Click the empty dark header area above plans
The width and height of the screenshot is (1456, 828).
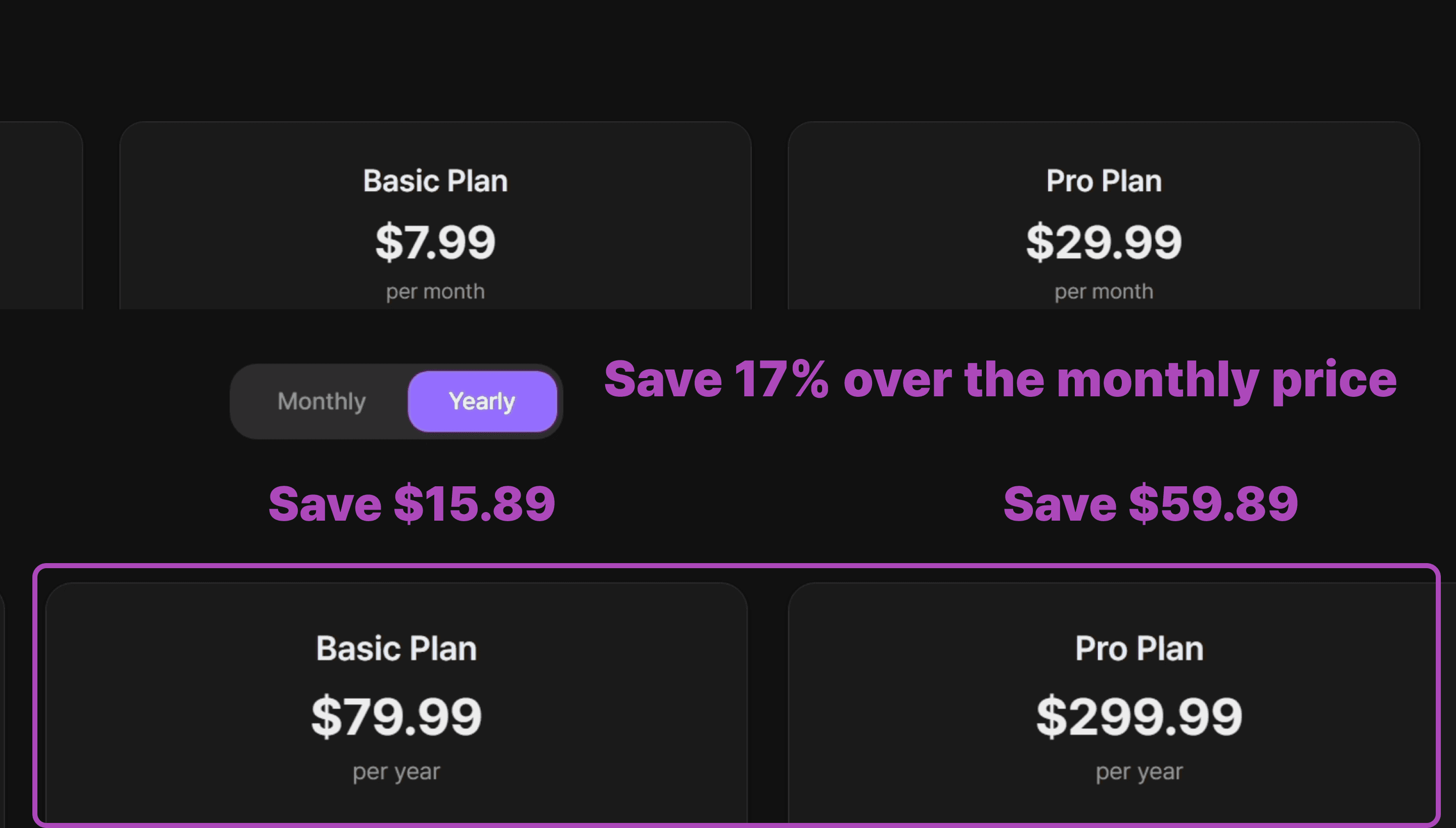(x=728, y=57)
